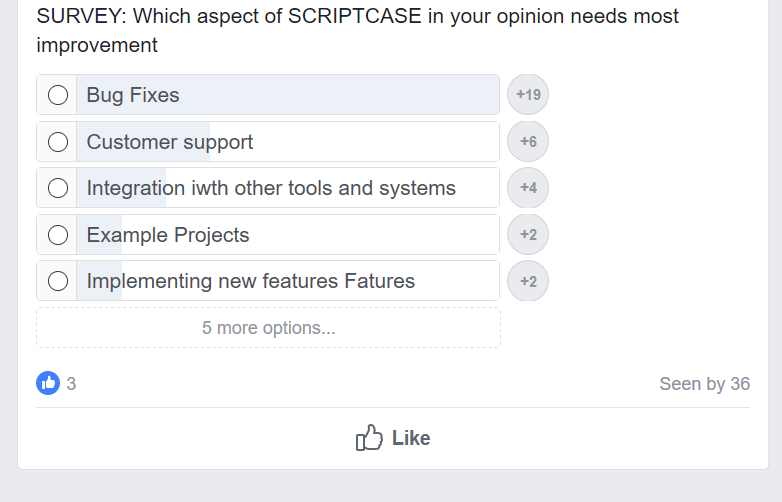The image size is (782, 502).
Task: Show voters for Implementing new features (+2)
Action: coord(528,281)
